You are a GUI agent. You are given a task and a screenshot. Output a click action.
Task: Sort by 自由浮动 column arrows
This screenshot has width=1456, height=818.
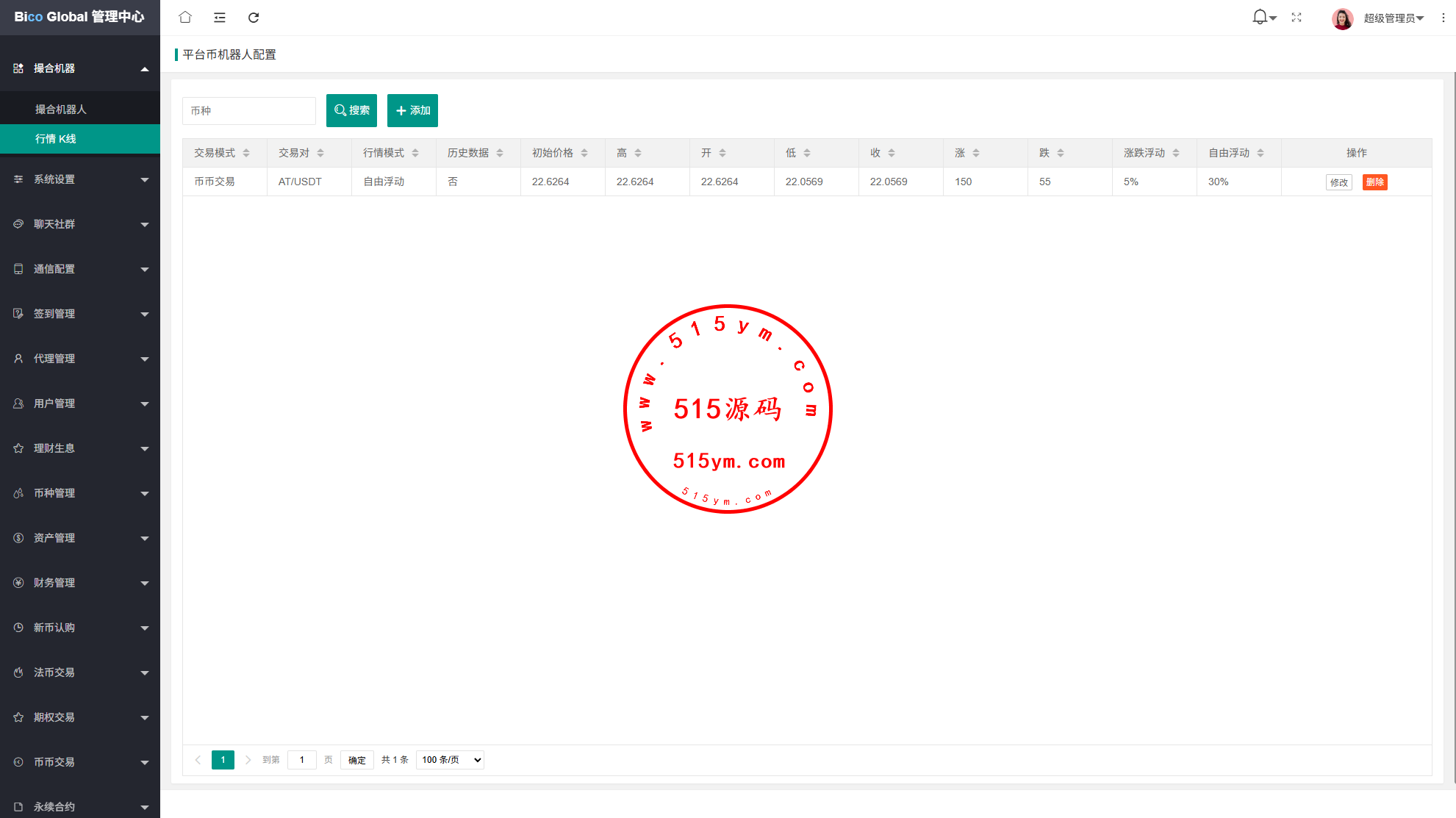click(1260, 153)
